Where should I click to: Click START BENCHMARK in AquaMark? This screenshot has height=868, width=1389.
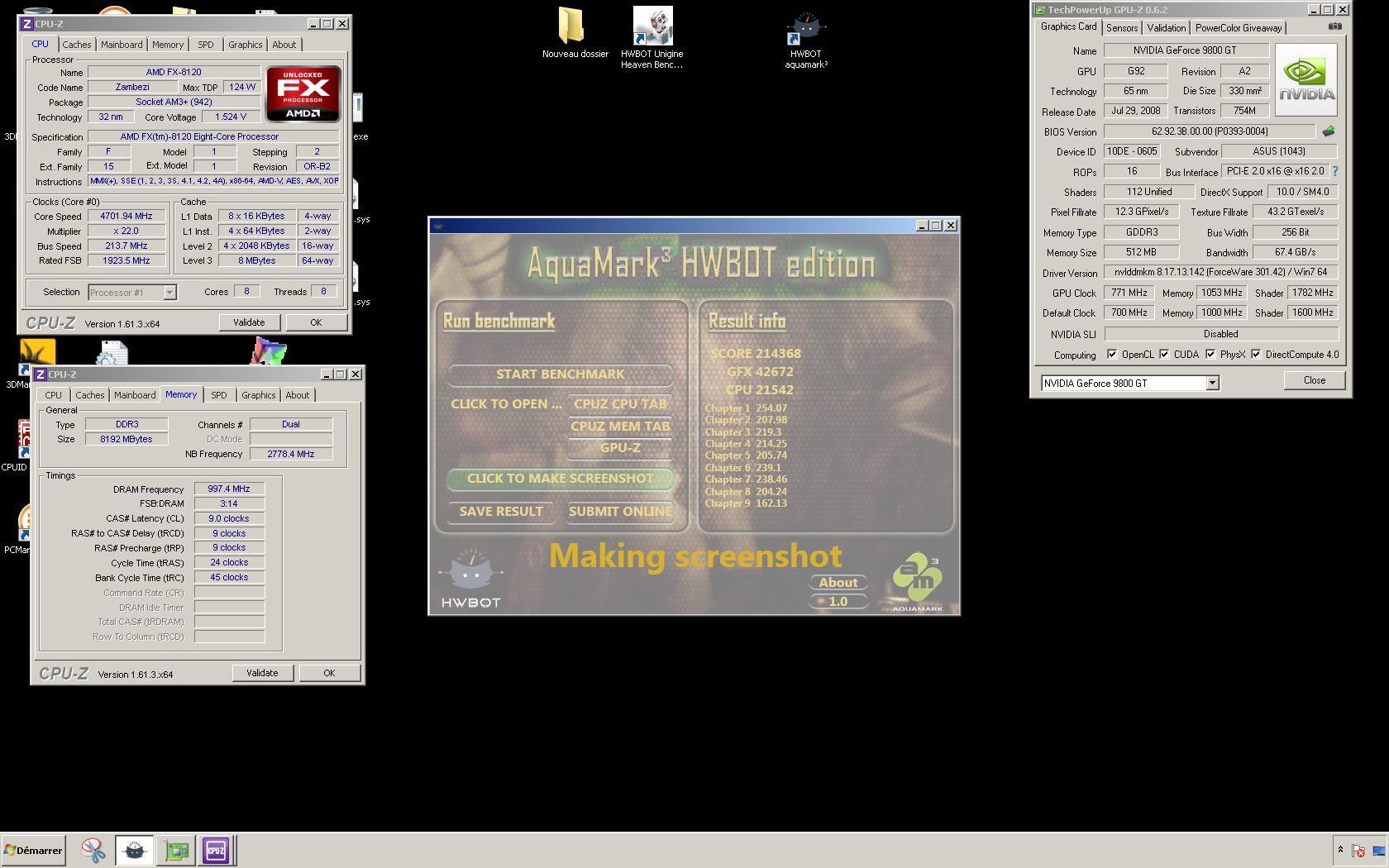560,374
